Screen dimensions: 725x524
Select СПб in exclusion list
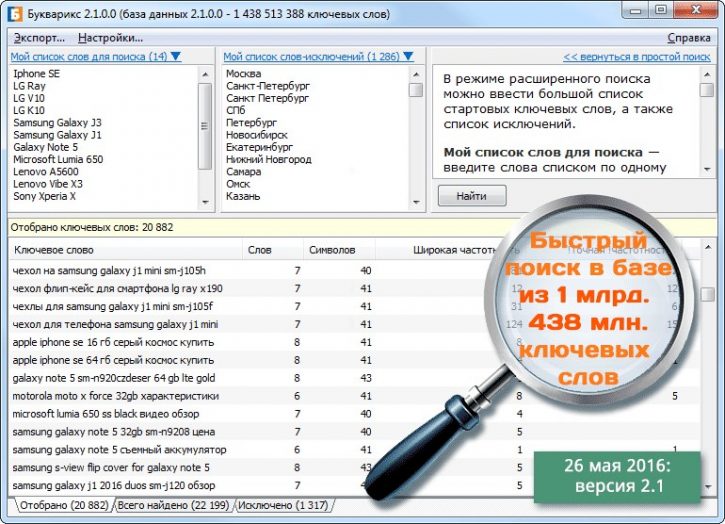point(235,111)
